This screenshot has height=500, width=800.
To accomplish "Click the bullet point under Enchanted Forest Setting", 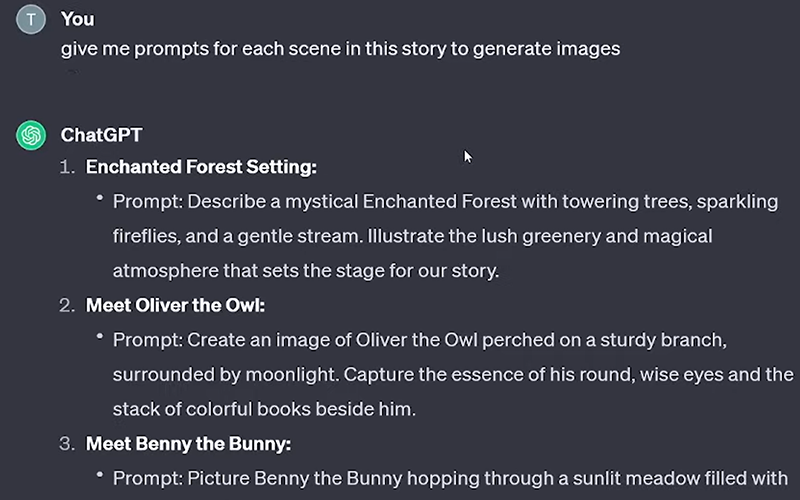I will [x=100, y=199].
